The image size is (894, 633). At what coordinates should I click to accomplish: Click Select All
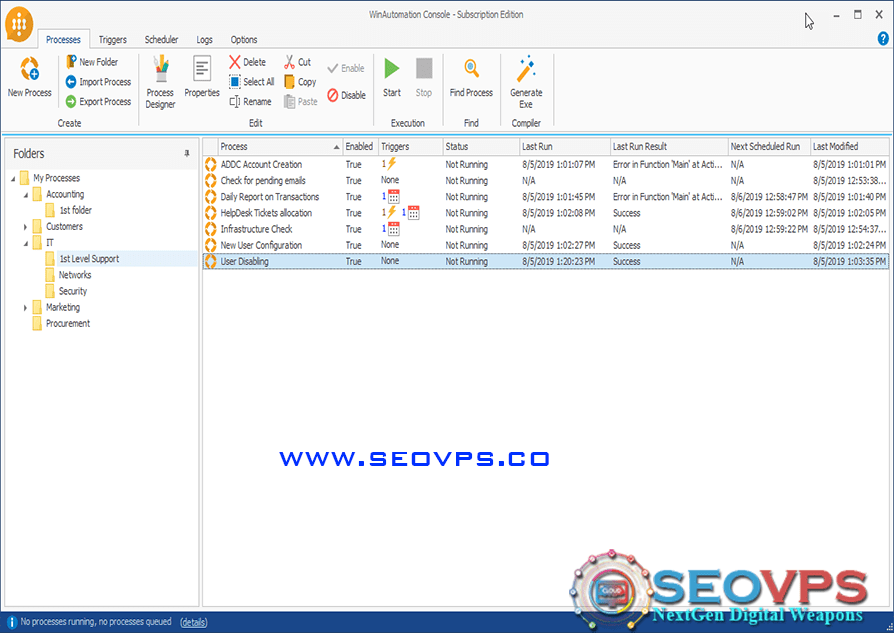(251, 82)
